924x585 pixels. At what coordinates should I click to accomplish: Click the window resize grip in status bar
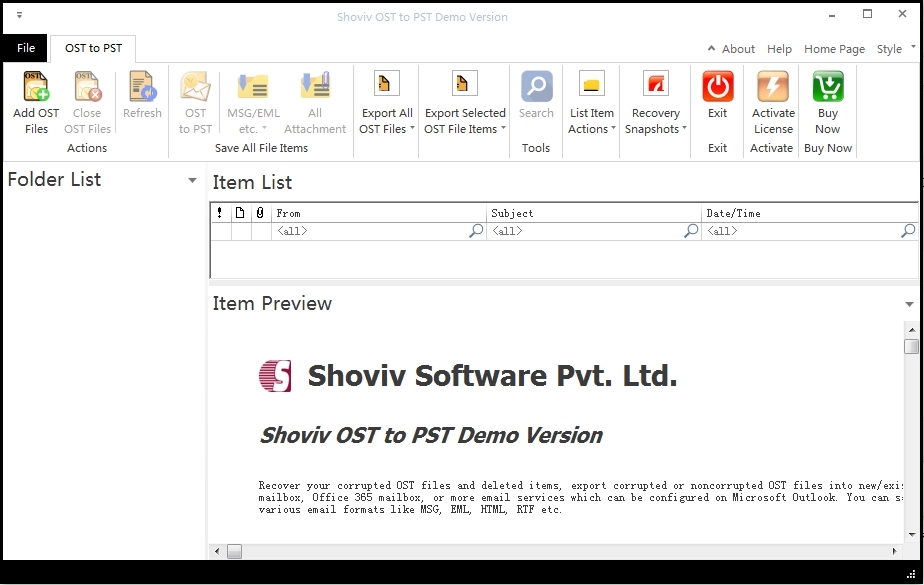point(910,574)
